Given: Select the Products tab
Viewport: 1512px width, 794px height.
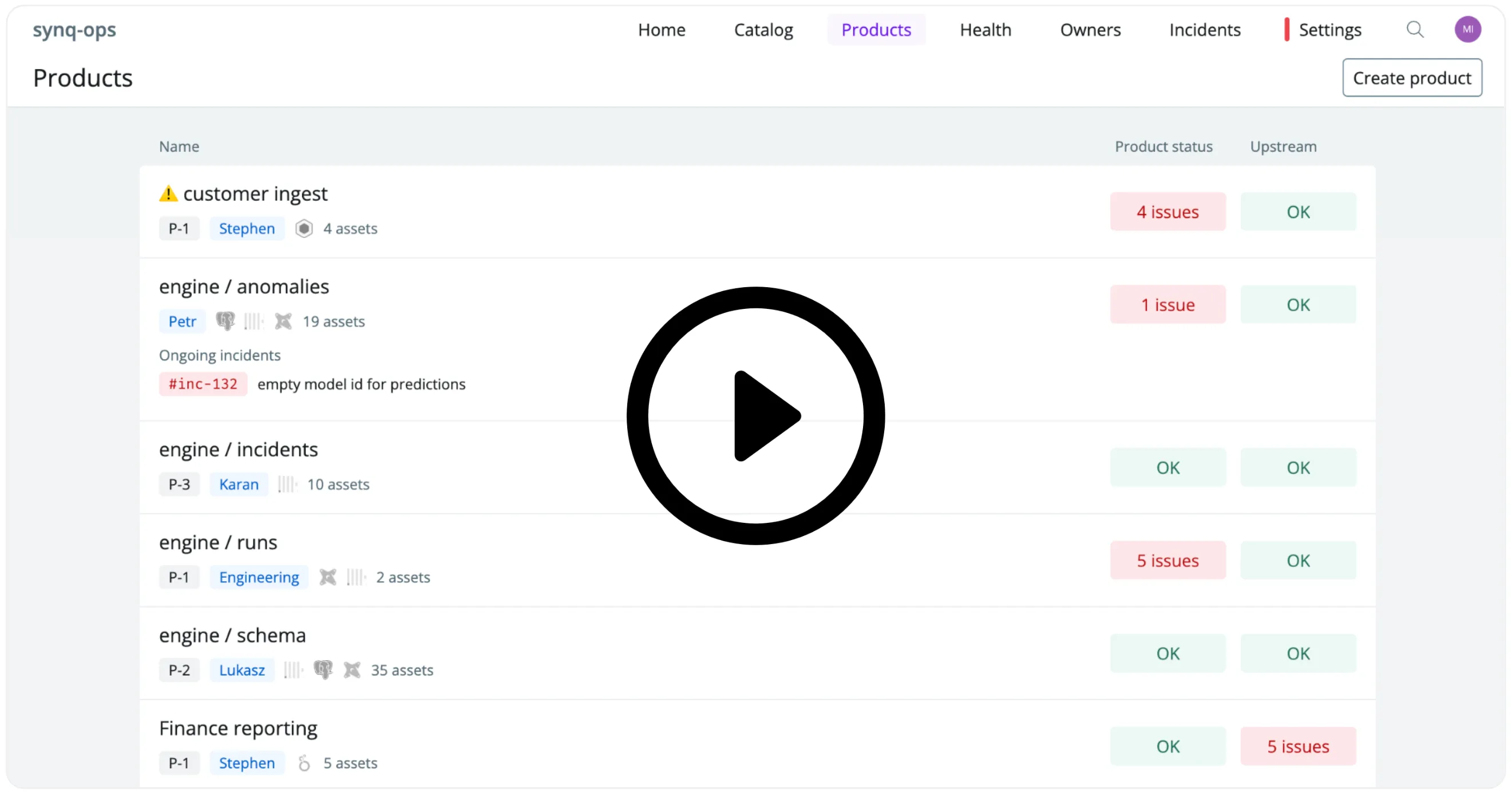Looking at the screenshot, I should (x=876, y=29).
